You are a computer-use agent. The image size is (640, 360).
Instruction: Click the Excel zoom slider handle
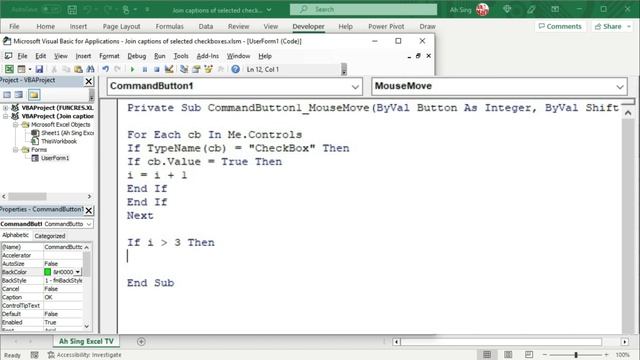(x=576, y=355)
